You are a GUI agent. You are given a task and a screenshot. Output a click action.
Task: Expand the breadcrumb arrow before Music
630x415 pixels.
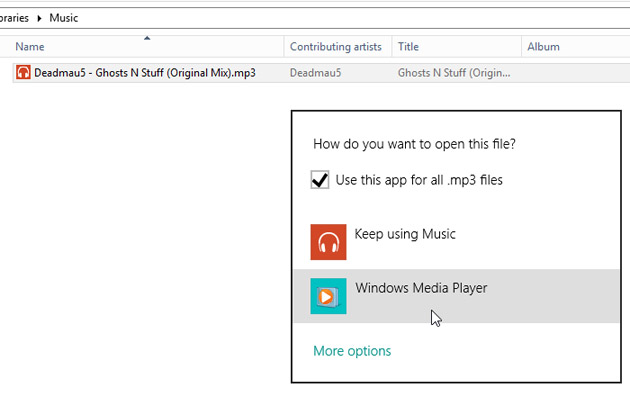coord(39,18)
